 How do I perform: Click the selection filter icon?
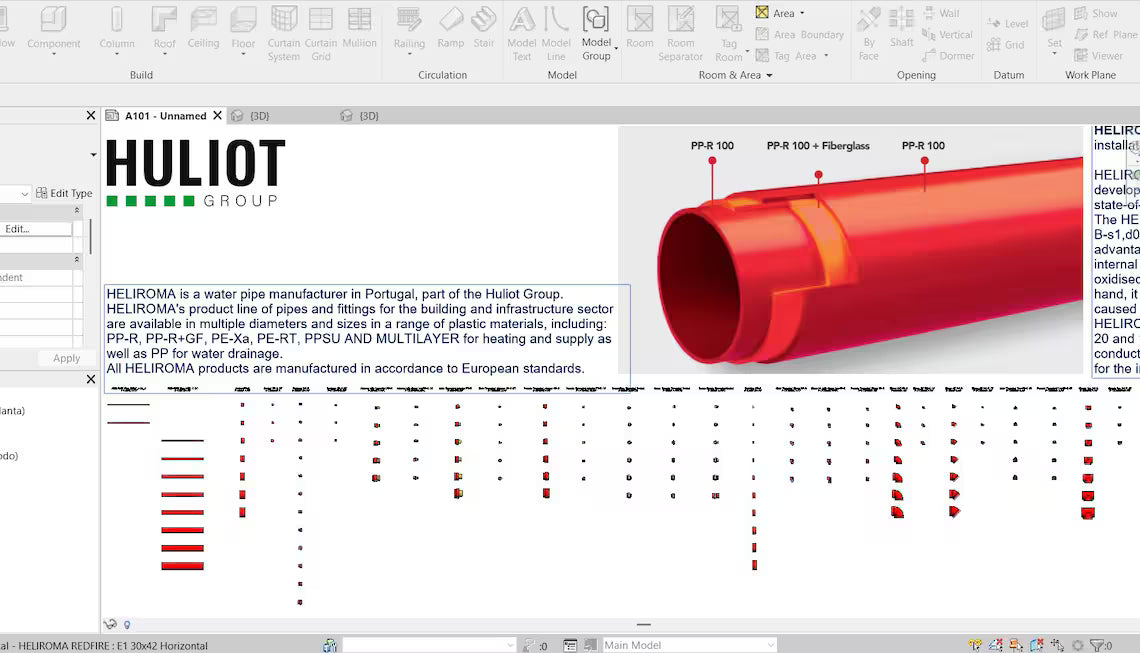(1098, 645)
